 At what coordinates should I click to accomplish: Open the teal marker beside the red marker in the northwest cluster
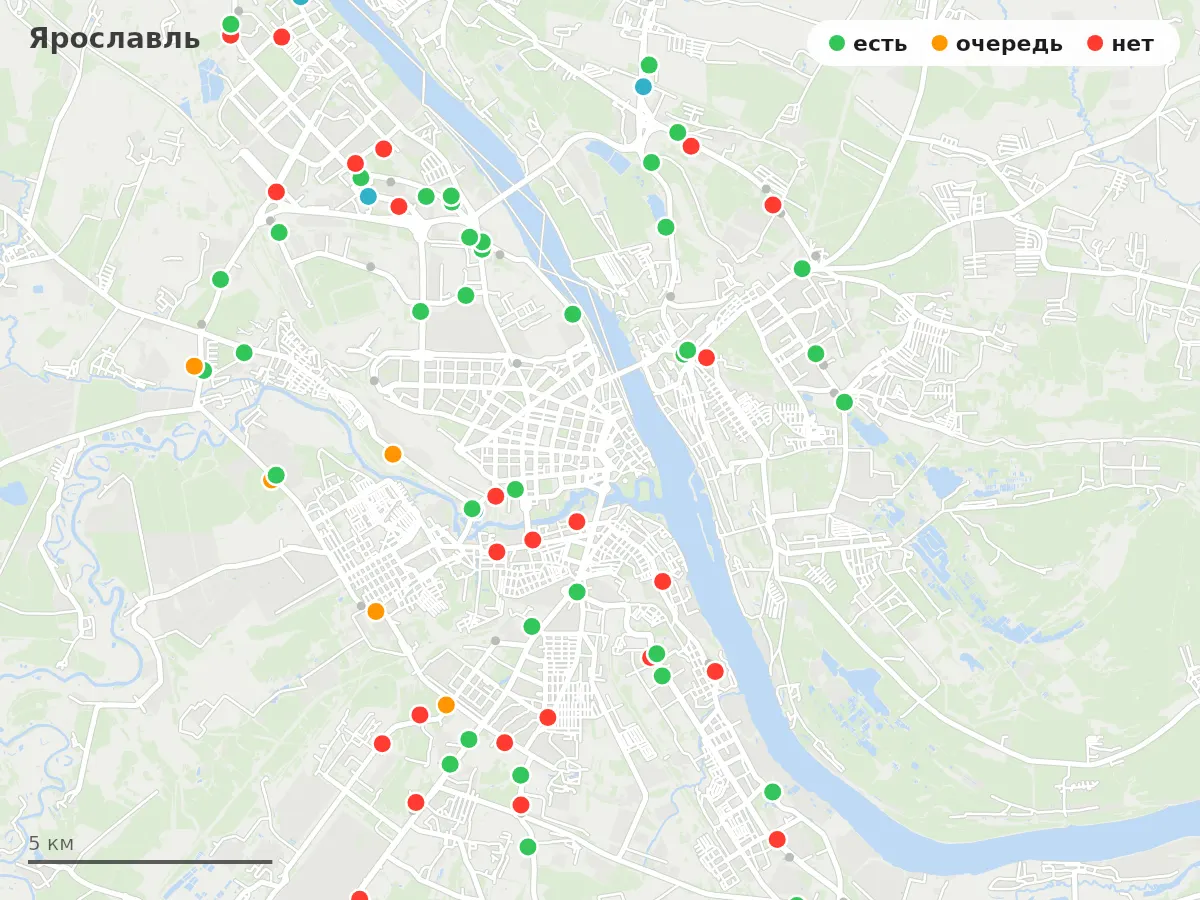point(368,196)
